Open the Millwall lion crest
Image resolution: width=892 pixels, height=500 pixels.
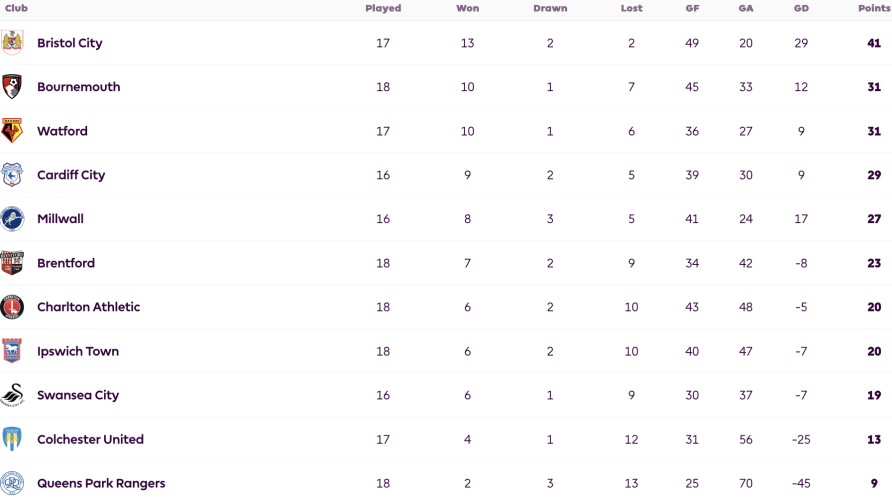pos(12,219)
